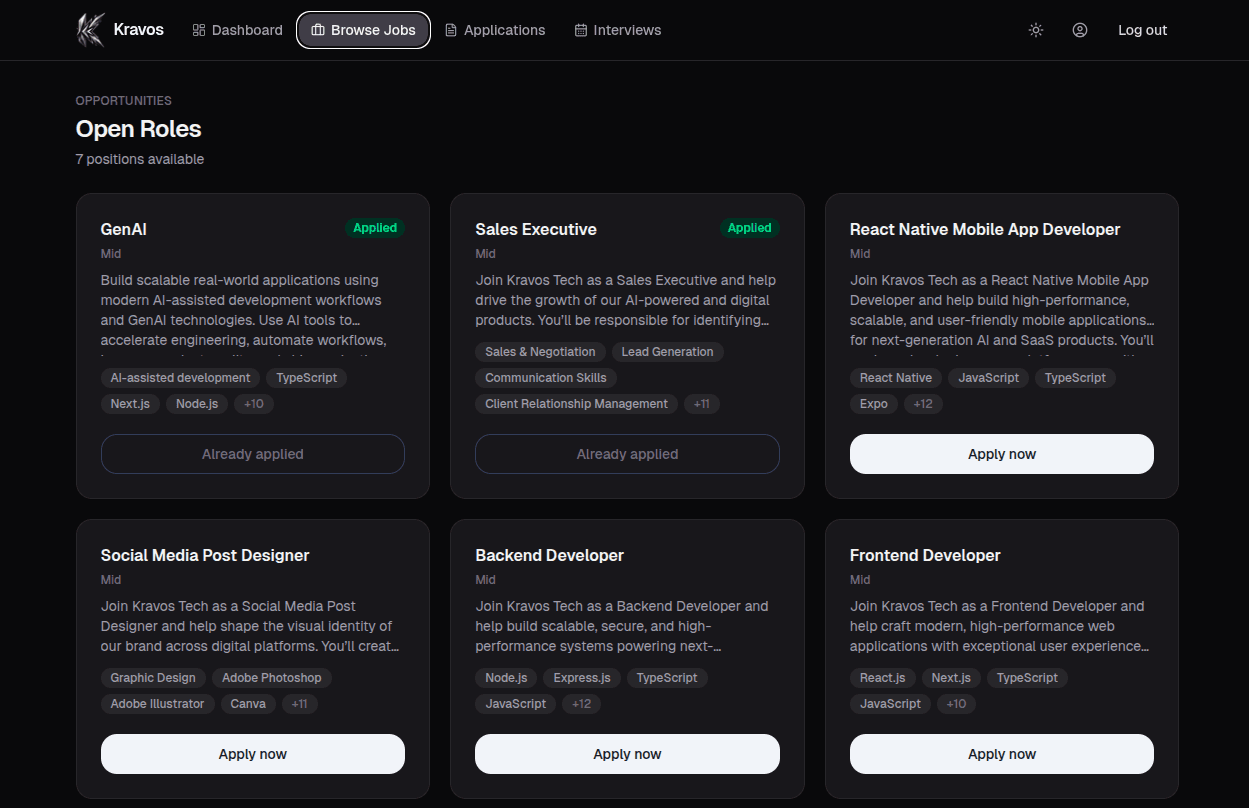Select the Browse Jobs tab
Viewport: 1249px width, 808px height.
(364, 30)
